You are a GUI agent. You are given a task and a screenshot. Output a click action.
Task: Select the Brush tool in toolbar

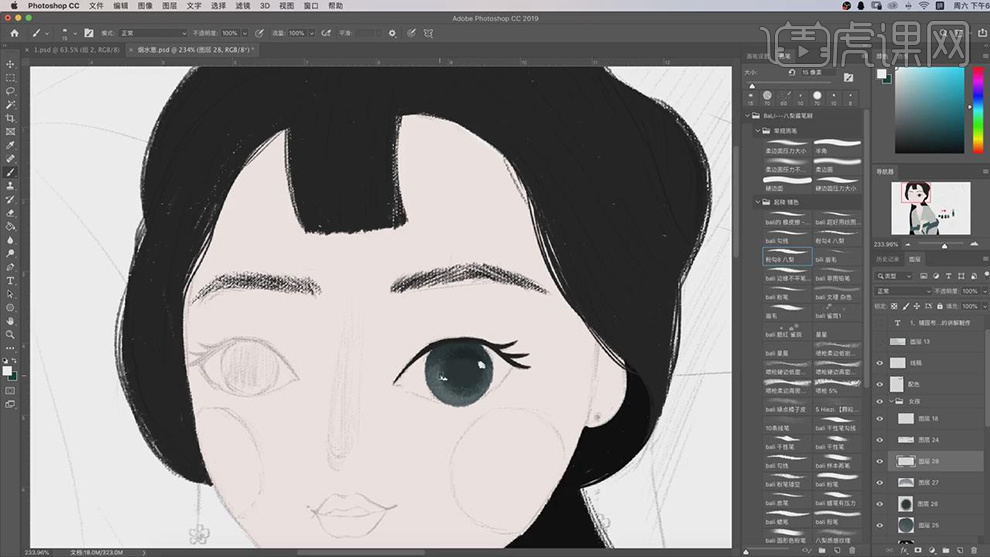pos(10,172)
